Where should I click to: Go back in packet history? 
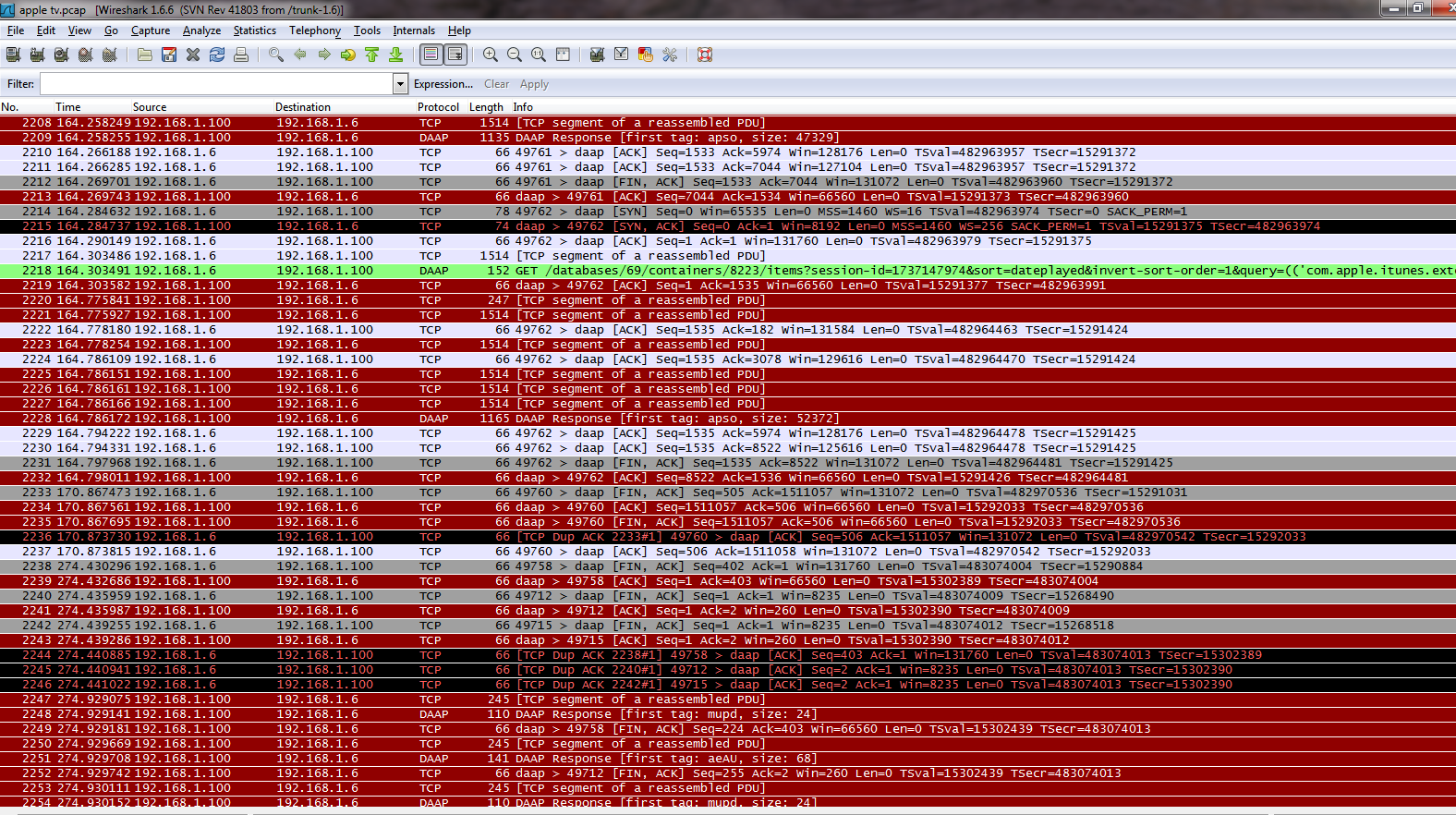(300, 55)
